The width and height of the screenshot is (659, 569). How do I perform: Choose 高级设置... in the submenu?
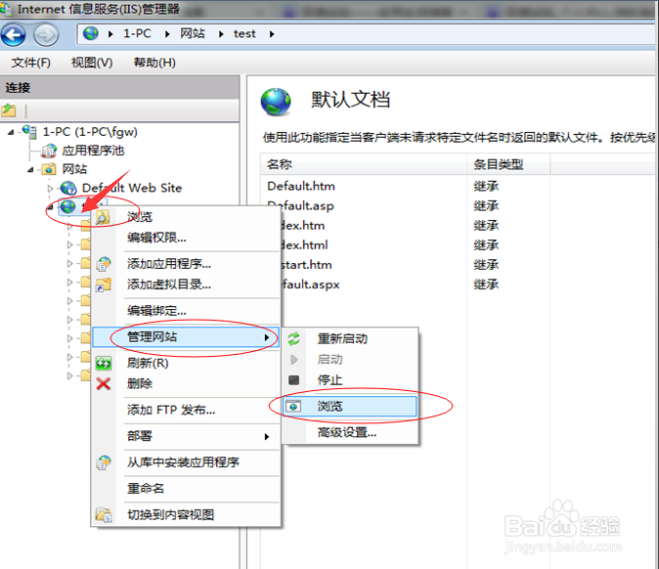[x=351, y=432]
